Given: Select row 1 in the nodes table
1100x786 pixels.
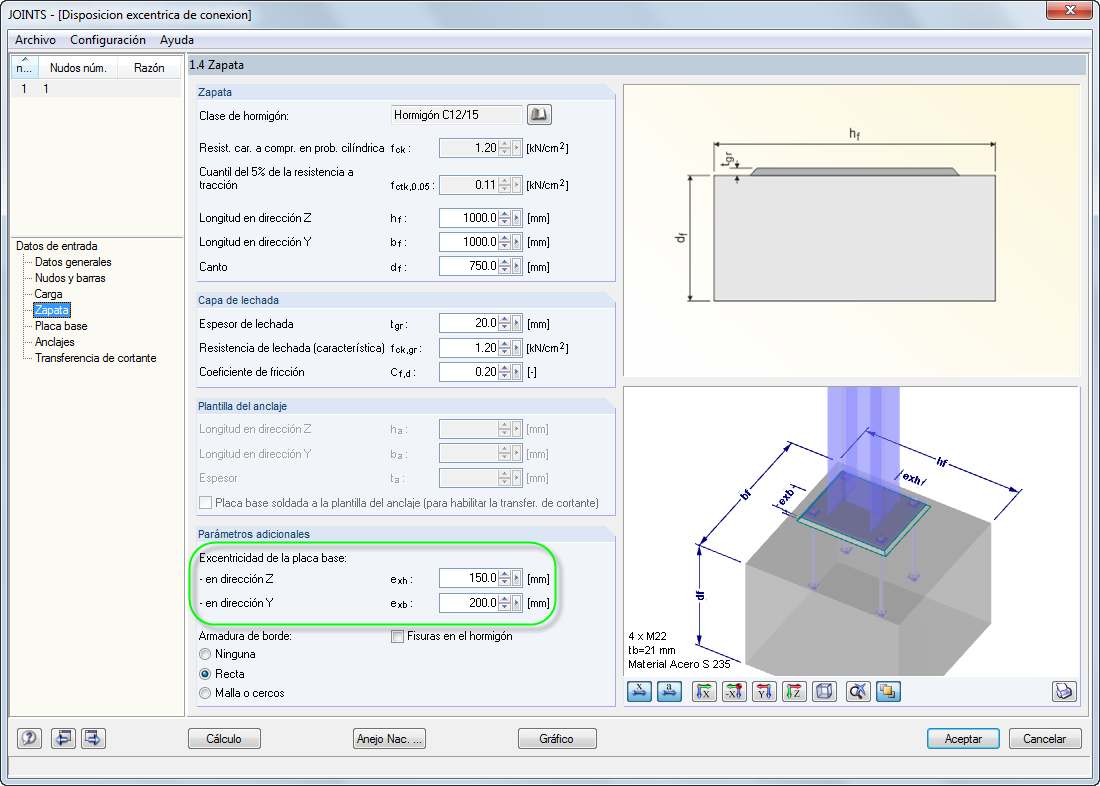Looking at the screenshot, I should (96, 89).
